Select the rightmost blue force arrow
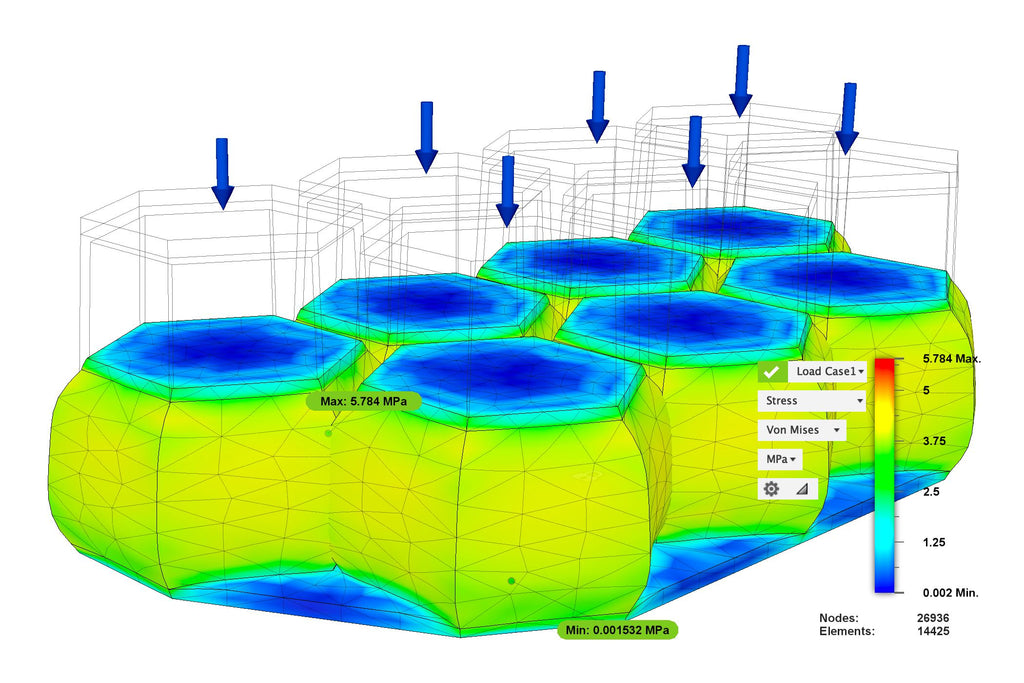The image size is (1024, 683). click(848, 118)
